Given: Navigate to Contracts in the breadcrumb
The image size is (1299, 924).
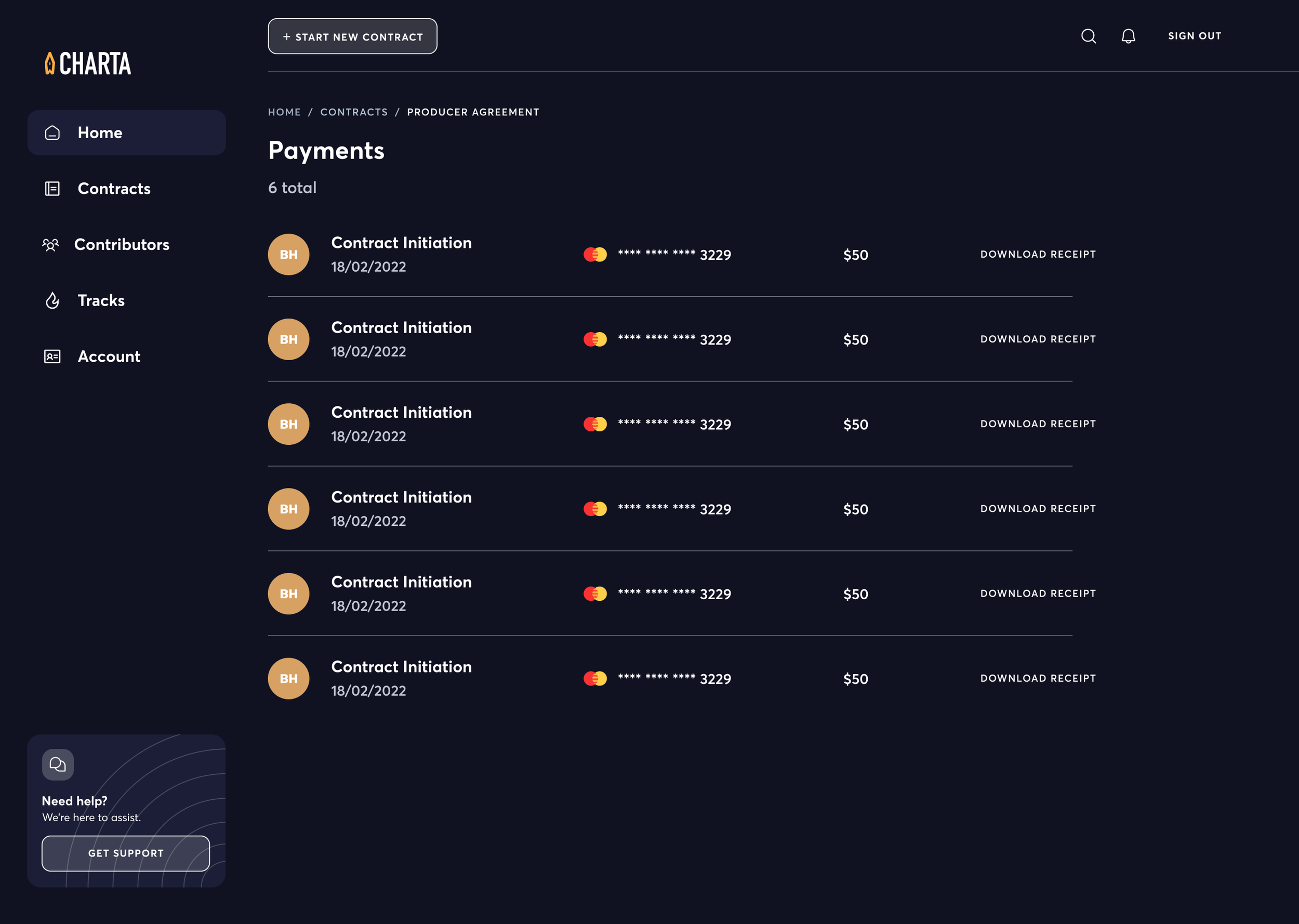Looking at the screenshot, I should coord(354,112).
